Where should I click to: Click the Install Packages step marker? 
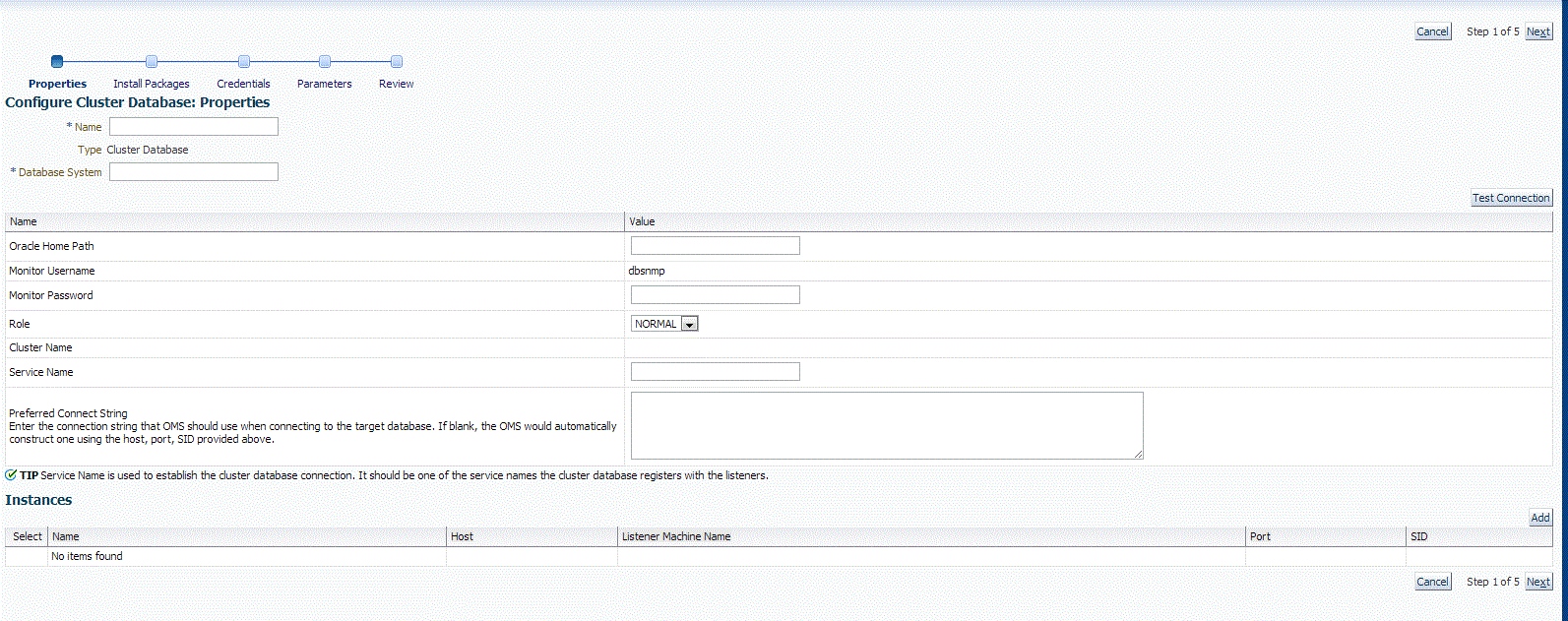[x=151, y=62]
